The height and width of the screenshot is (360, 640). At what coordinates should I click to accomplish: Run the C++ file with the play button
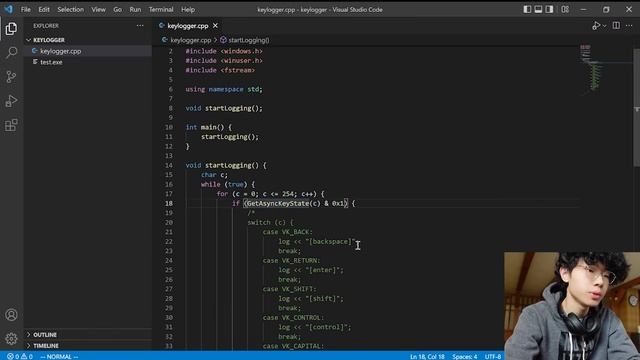596,26
